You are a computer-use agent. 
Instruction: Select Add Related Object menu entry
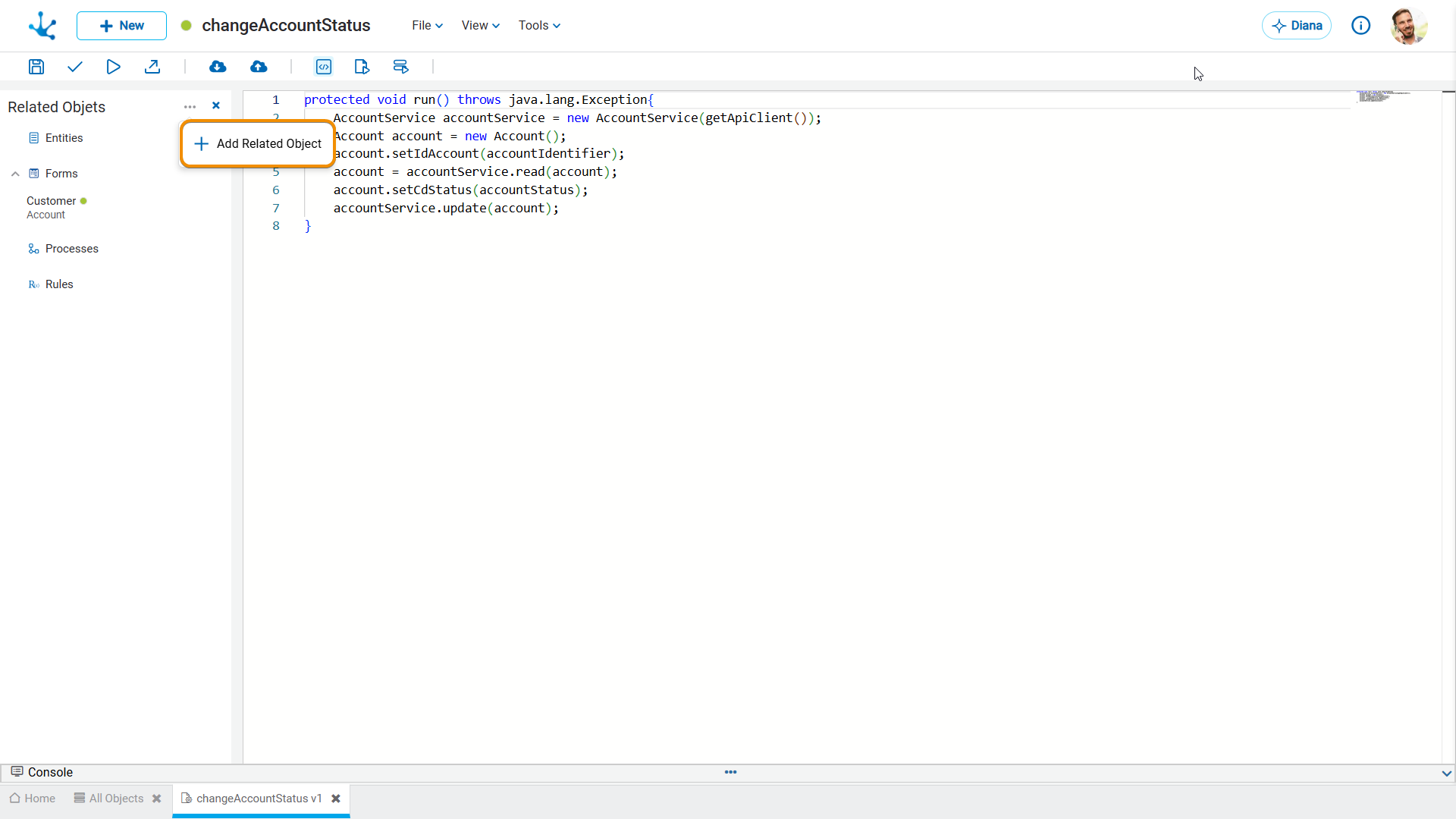[258, 144]
